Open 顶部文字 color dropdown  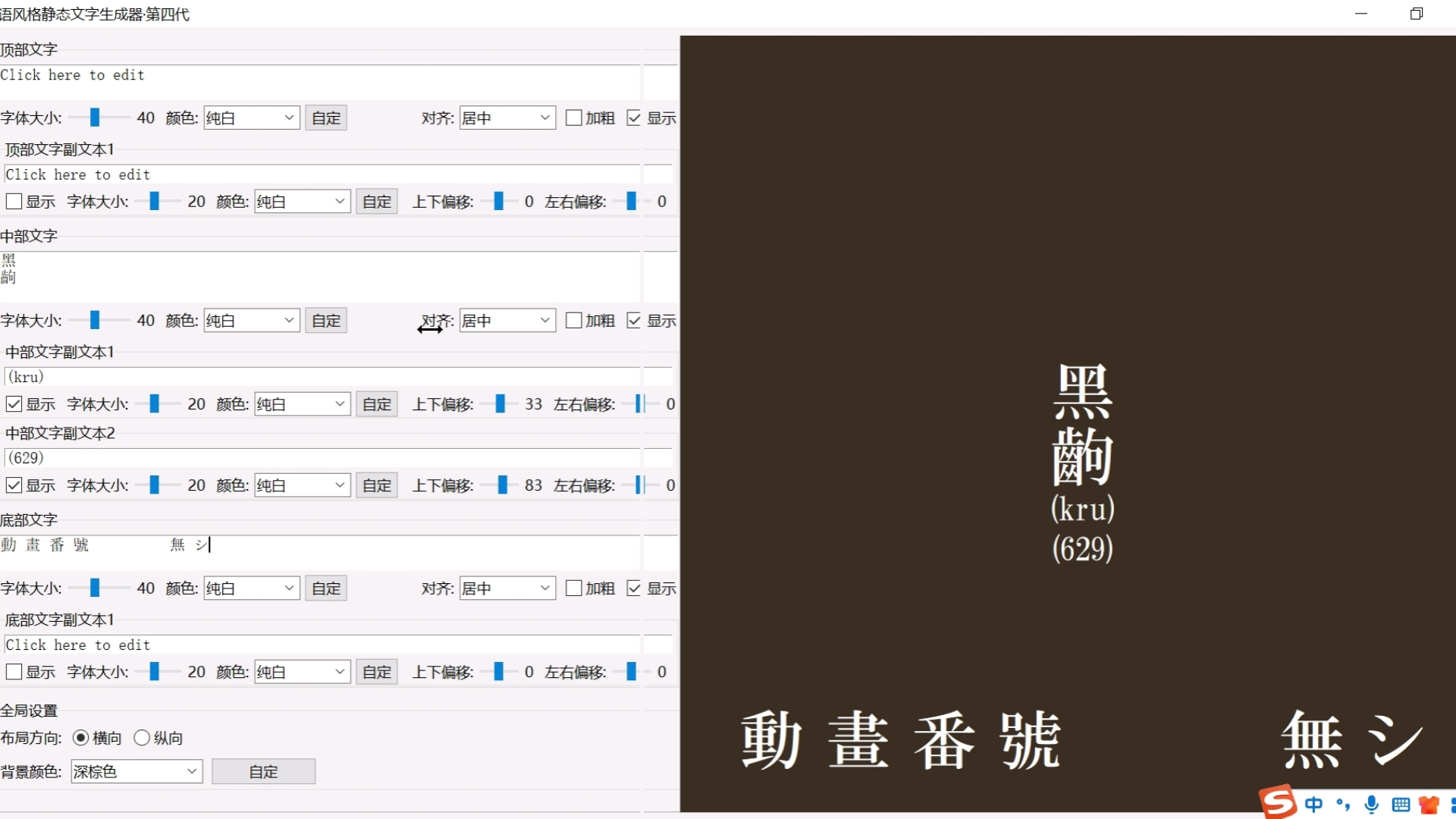(252, 118)
